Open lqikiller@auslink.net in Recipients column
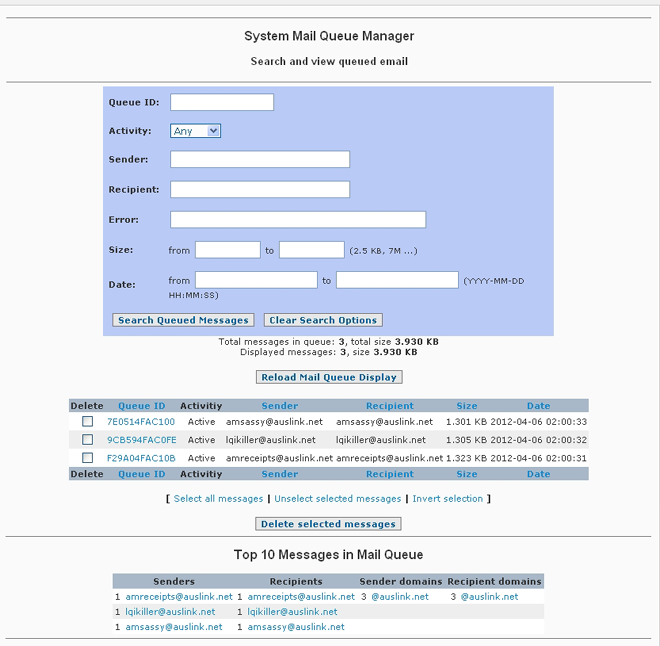Viewport: 660px width, 646px height. point(292,612)
